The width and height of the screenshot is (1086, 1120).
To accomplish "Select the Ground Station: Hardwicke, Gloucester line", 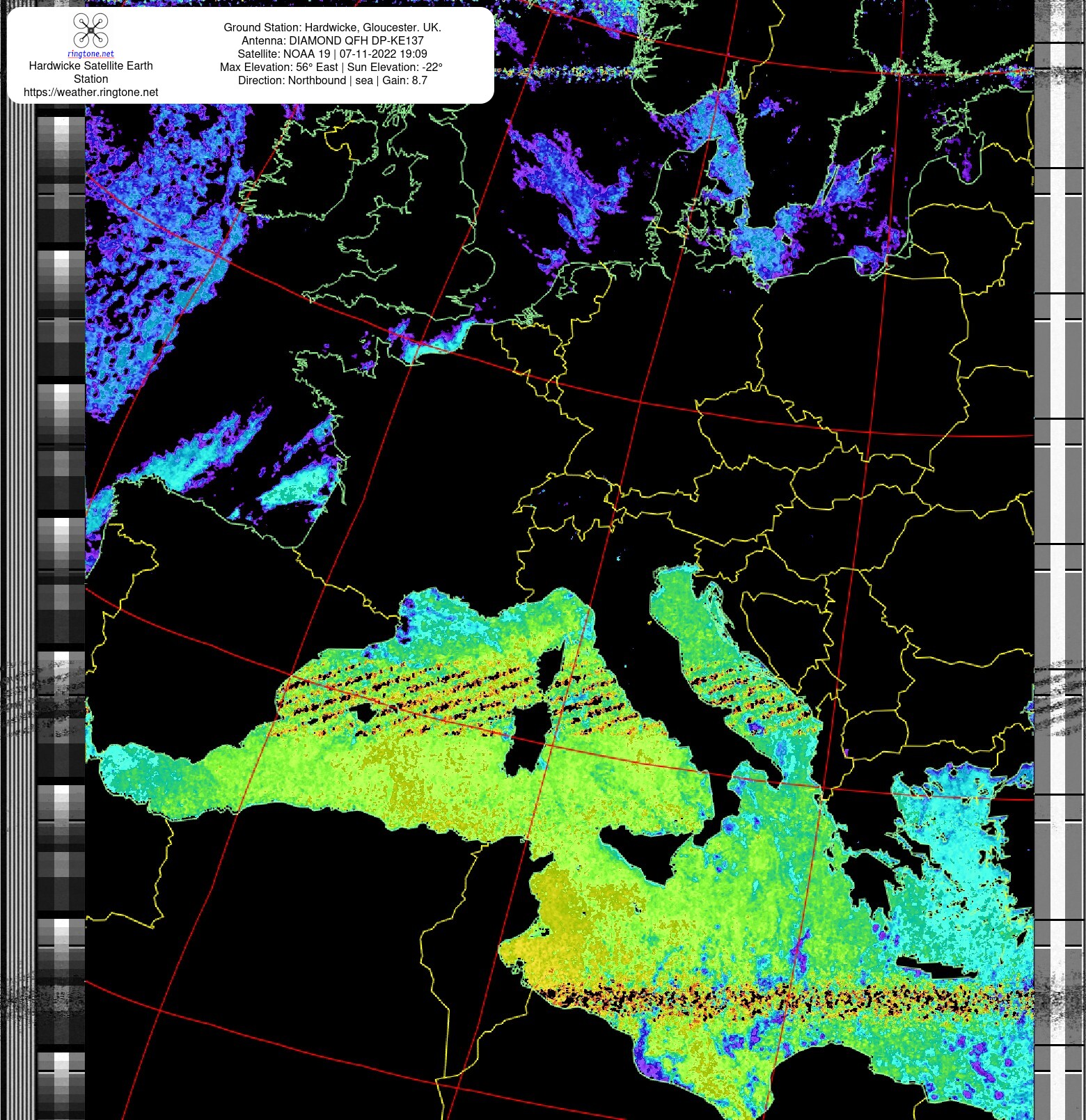I will pos(332,27).
